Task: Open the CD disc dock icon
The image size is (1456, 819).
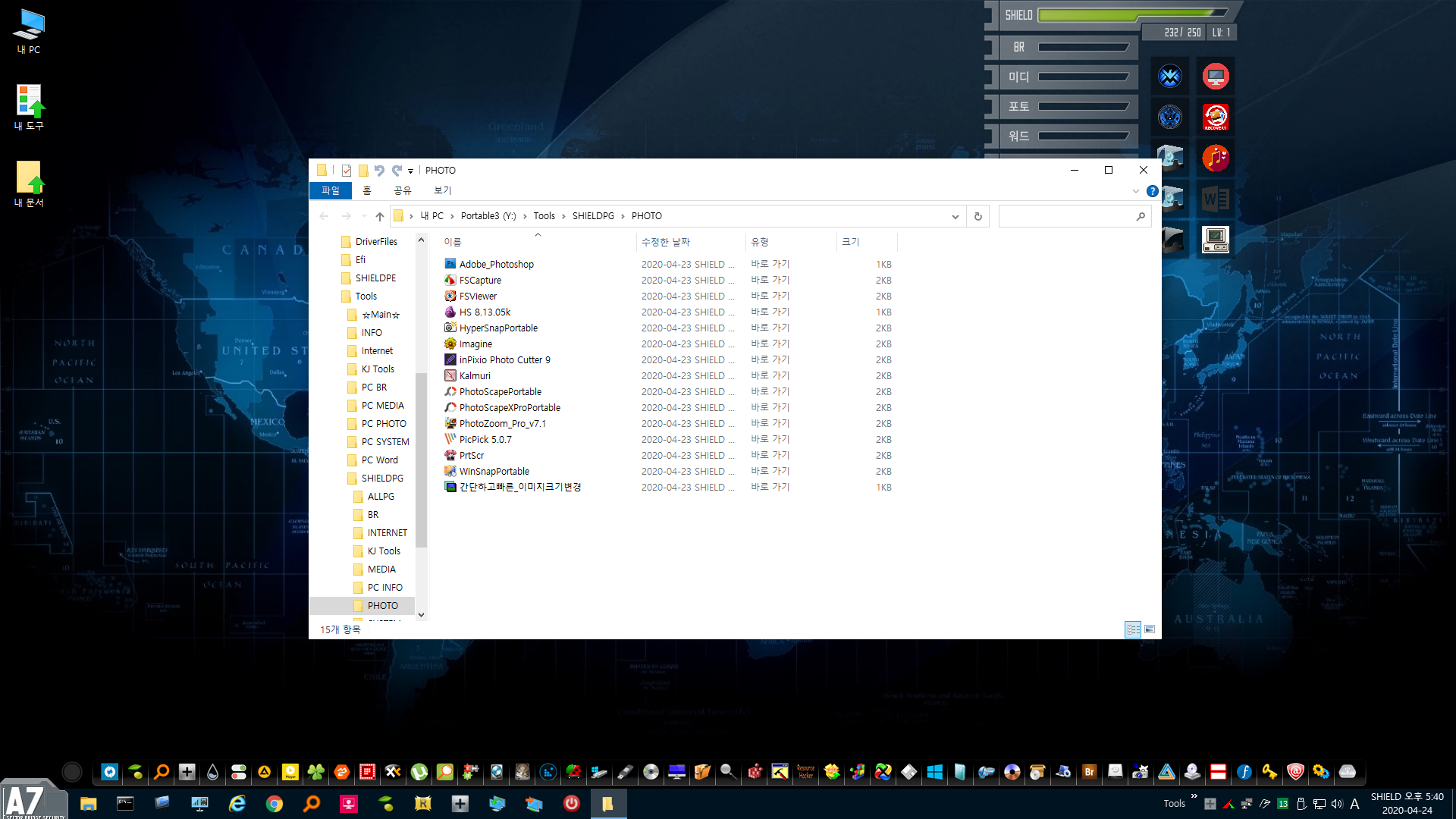Action: [x=651, y=772]
